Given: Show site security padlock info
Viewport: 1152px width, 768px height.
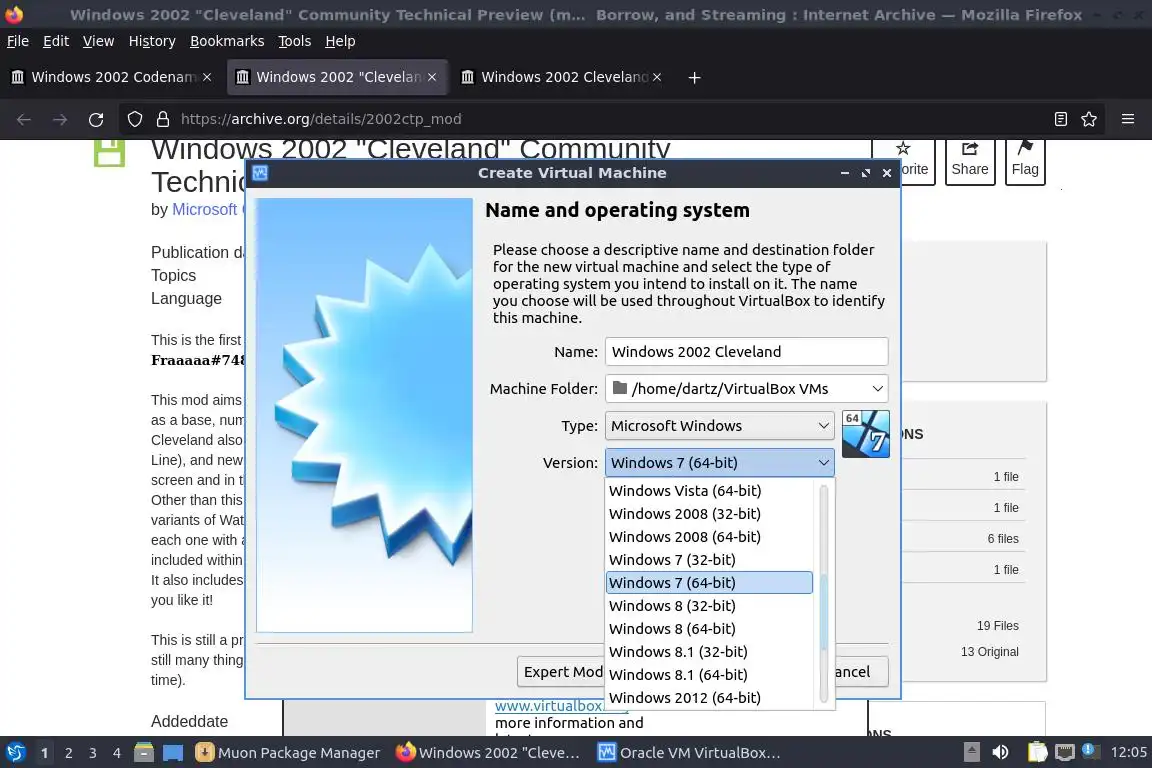Looking at the screenshot, I should [x=163, y=119].
